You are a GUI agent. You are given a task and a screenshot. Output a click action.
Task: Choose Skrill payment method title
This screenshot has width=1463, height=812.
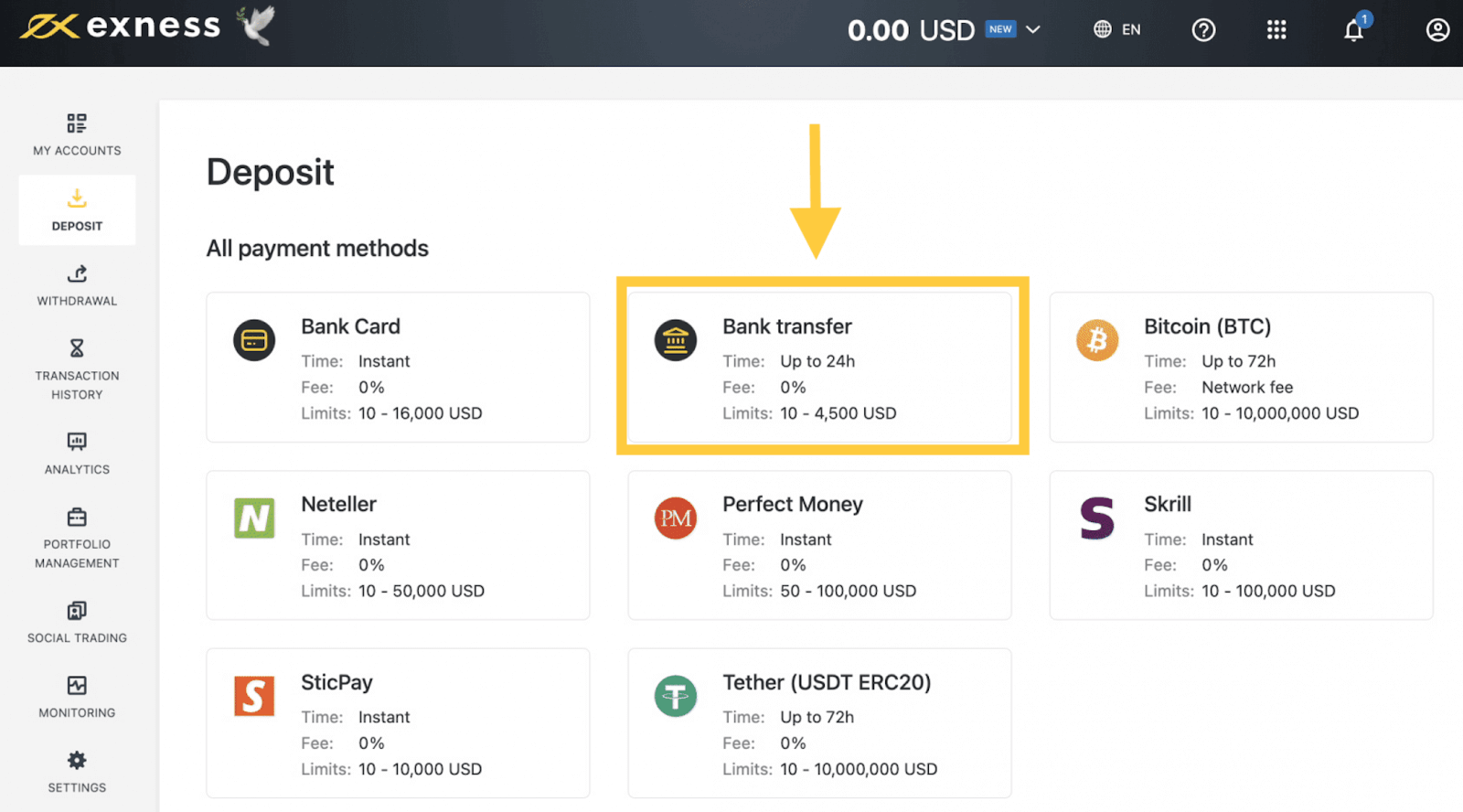tap(1168, 504)
